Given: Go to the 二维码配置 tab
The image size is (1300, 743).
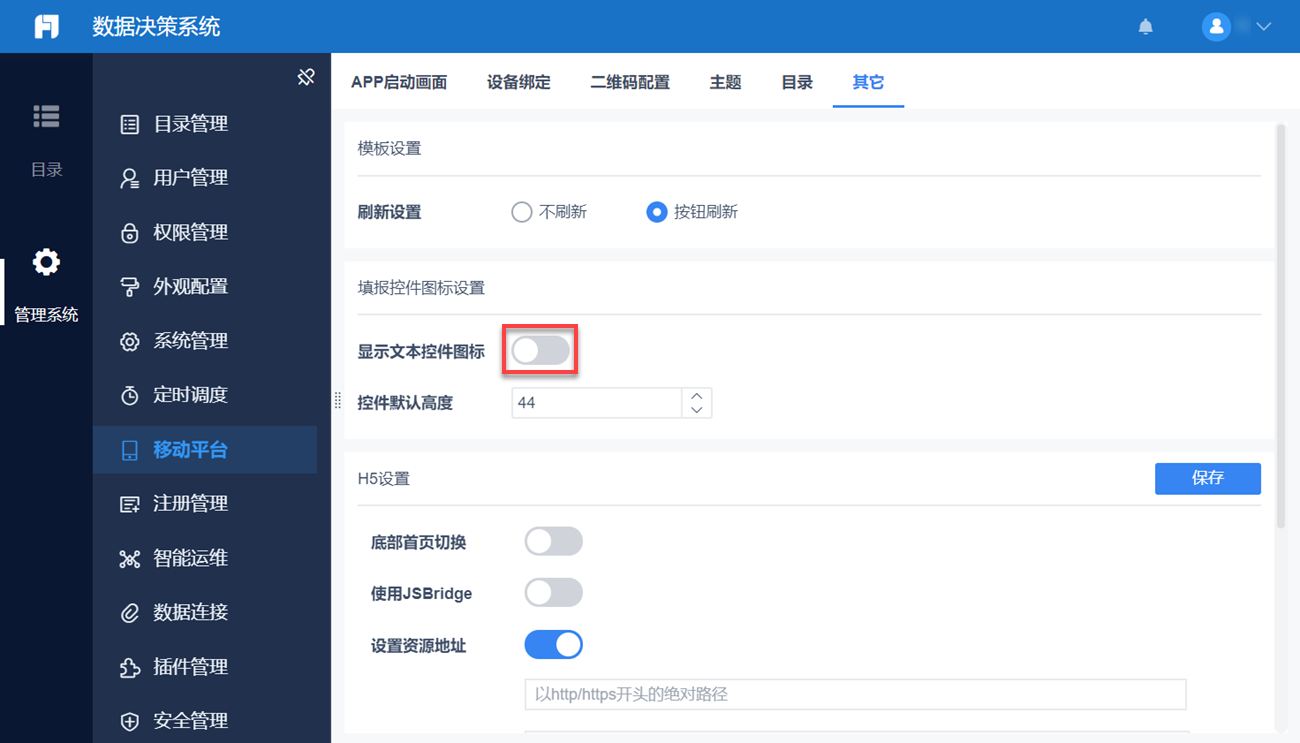Looking at the screenshot, I should pyautogui.click(x=630, y=82).
